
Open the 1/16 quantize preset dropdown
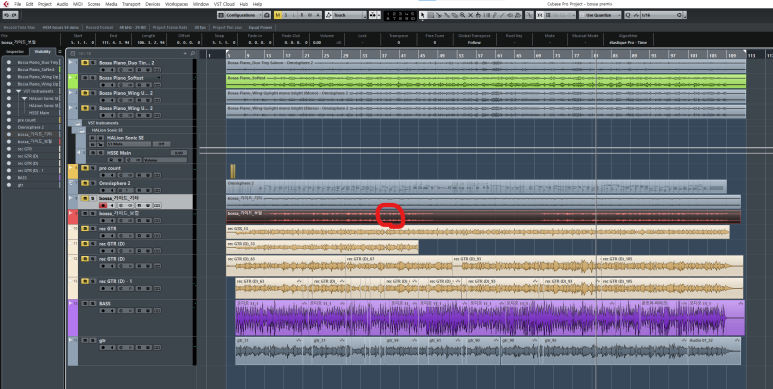point(685,15)
